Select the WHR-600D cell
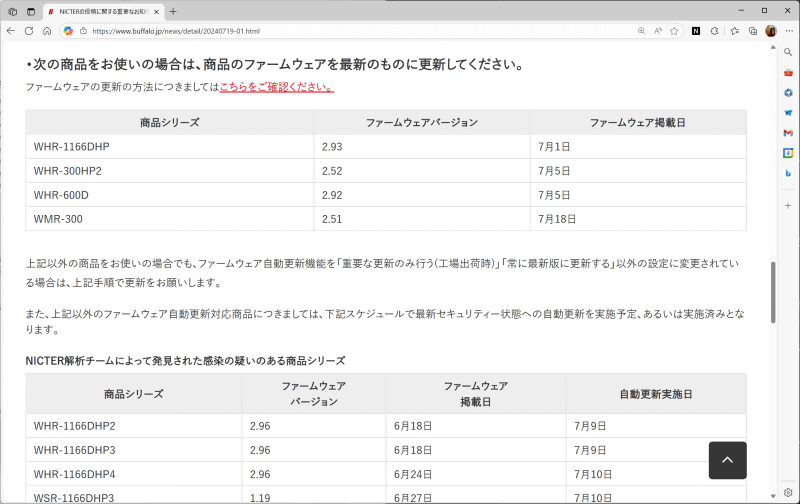 [x=169, y=195]
